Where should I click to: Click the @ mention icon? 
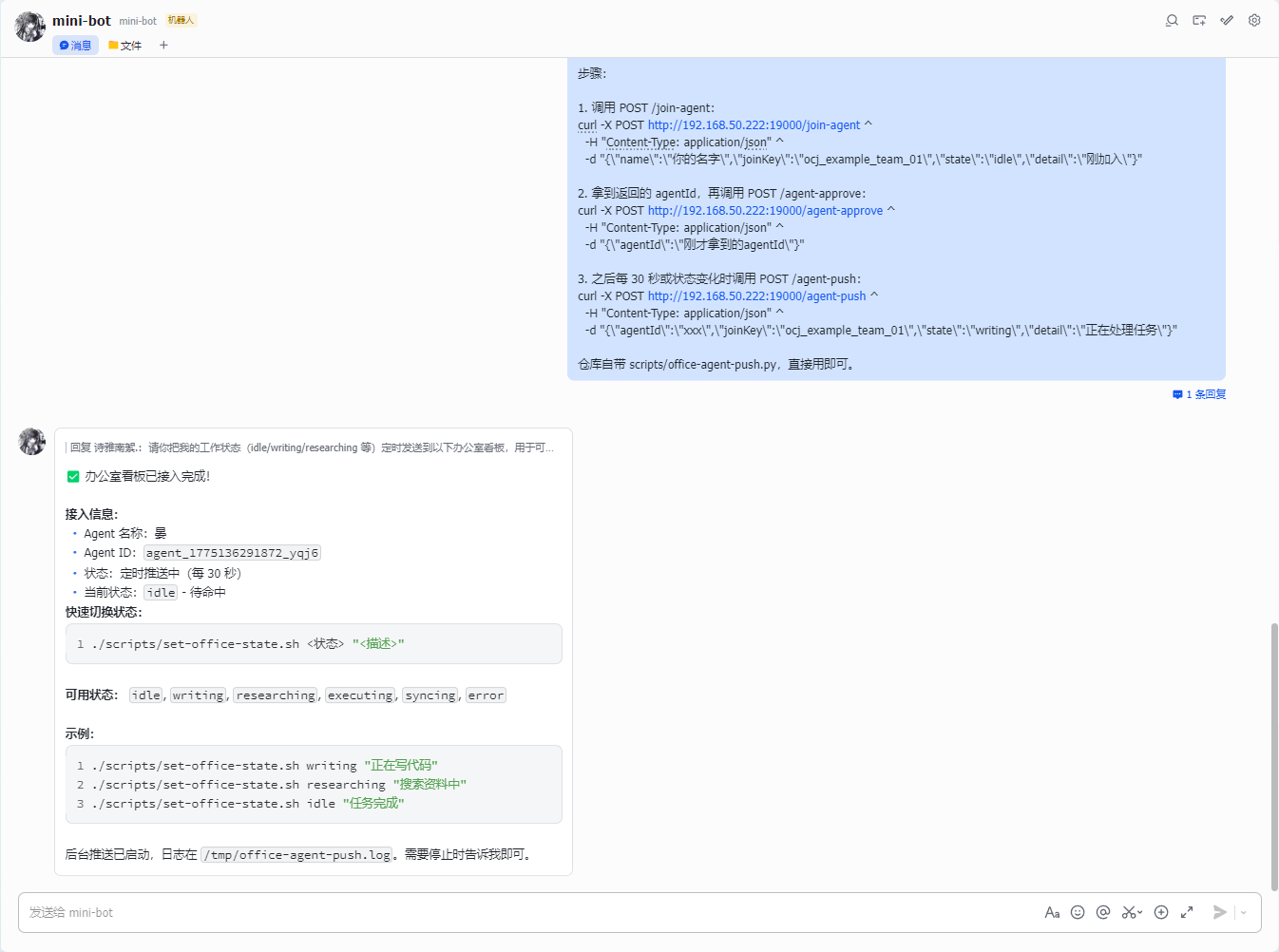pos(1103,912)
